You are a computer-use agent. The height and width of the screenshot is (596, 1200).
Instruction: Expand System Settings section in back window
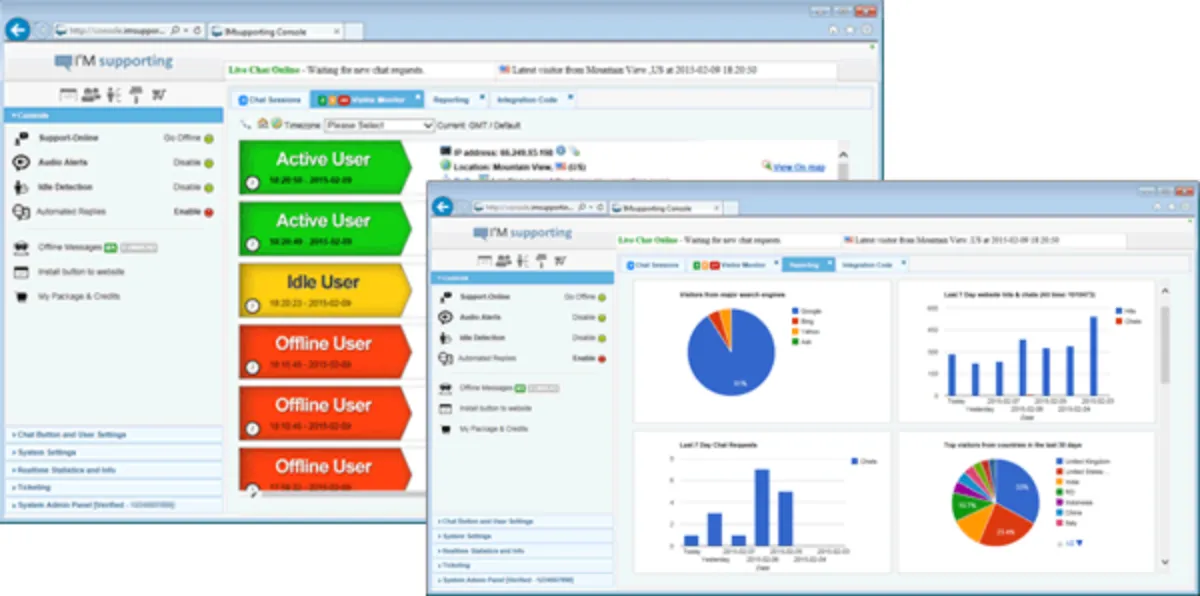tap(113, 452)
